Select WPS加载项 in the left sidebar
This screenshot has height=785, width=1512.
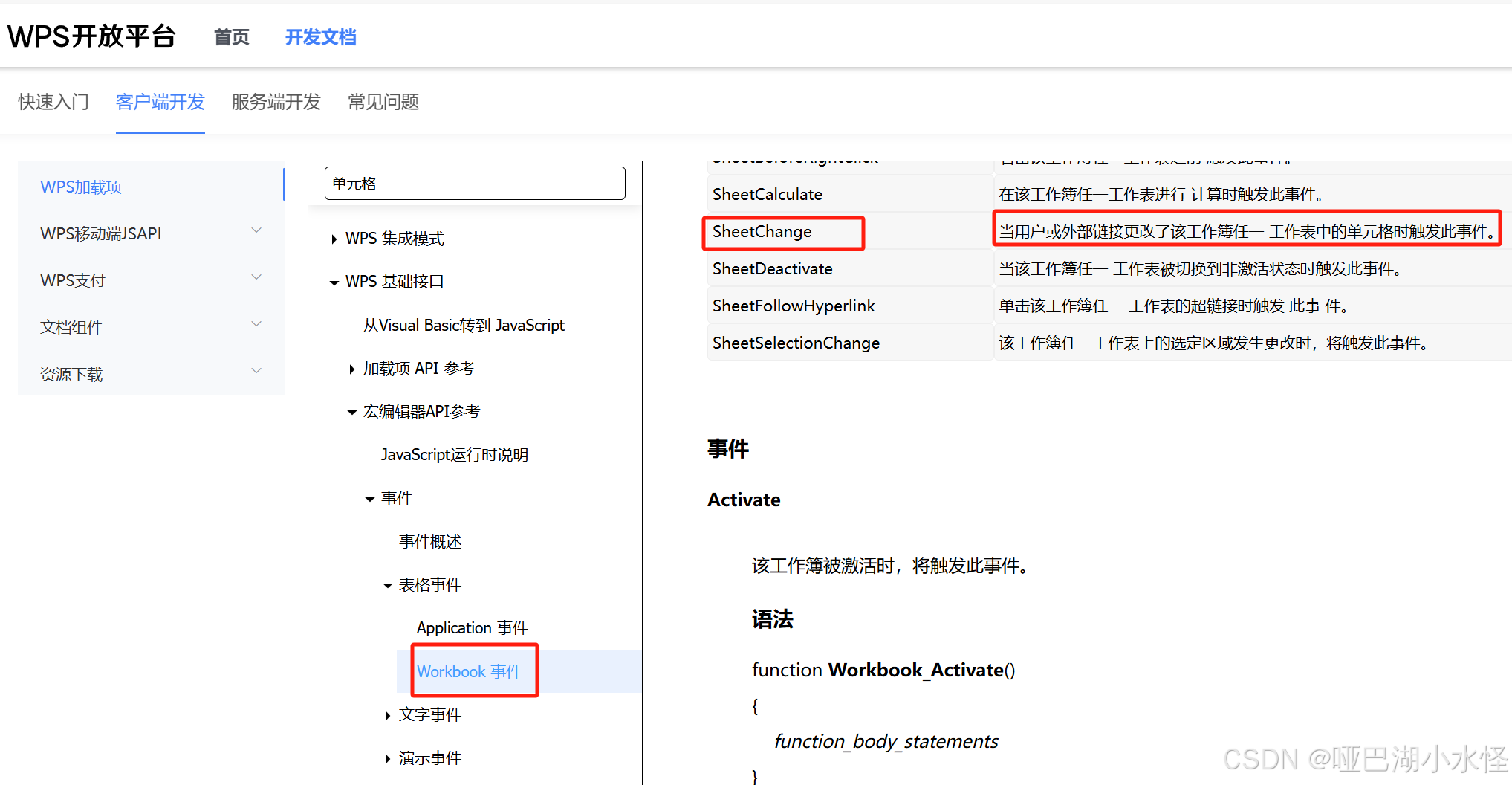pyautogui.click(x=81, y=187)
